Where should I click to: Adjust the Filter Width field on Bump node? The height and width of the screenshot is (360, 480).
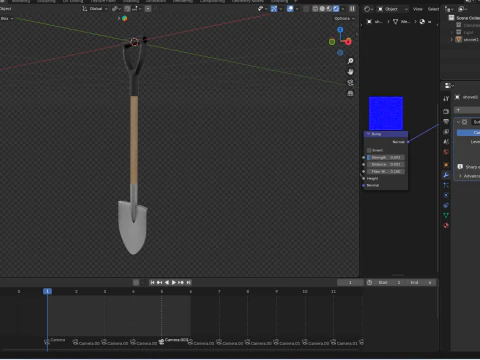tap(386, 171)
